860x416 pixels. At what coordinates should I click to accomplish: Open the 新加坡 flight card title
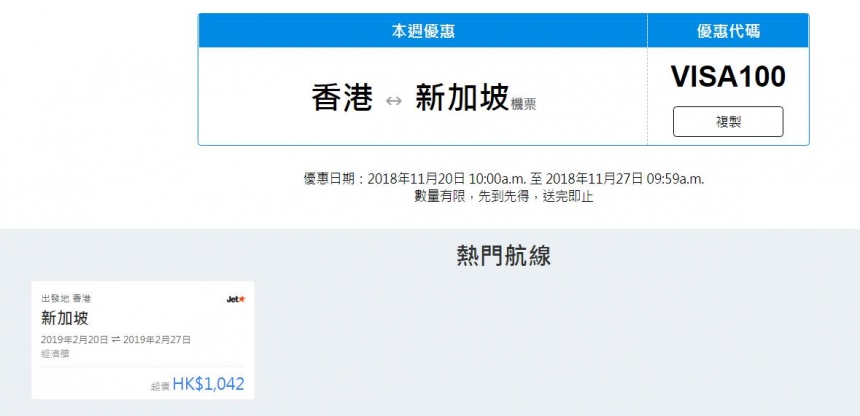tap(65, 318)
